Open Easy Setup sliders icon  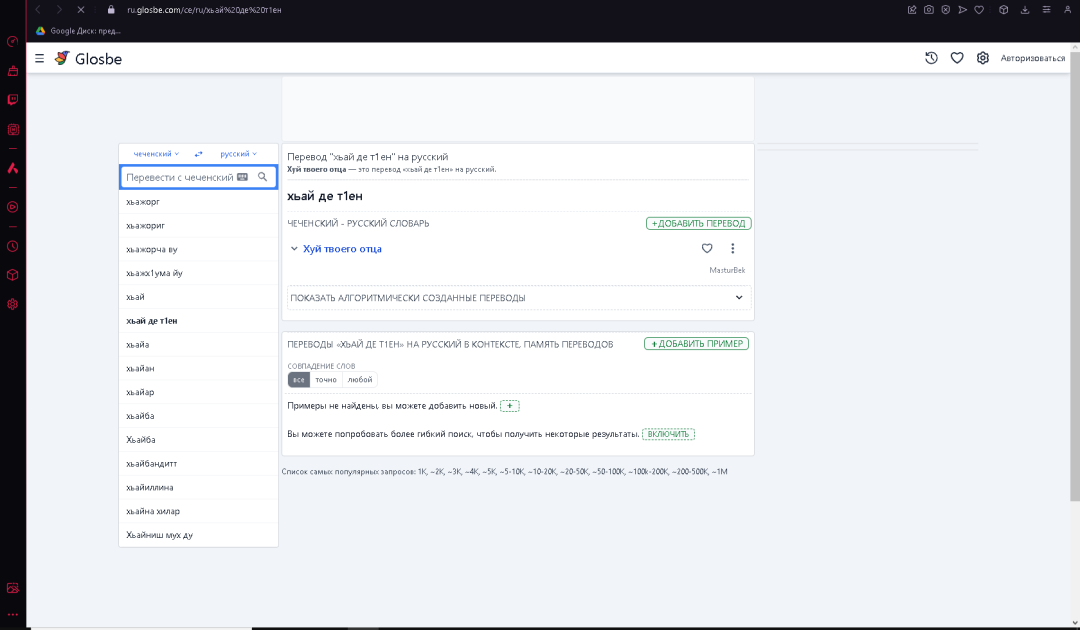pyautogui.click(x=1046, y=10)
